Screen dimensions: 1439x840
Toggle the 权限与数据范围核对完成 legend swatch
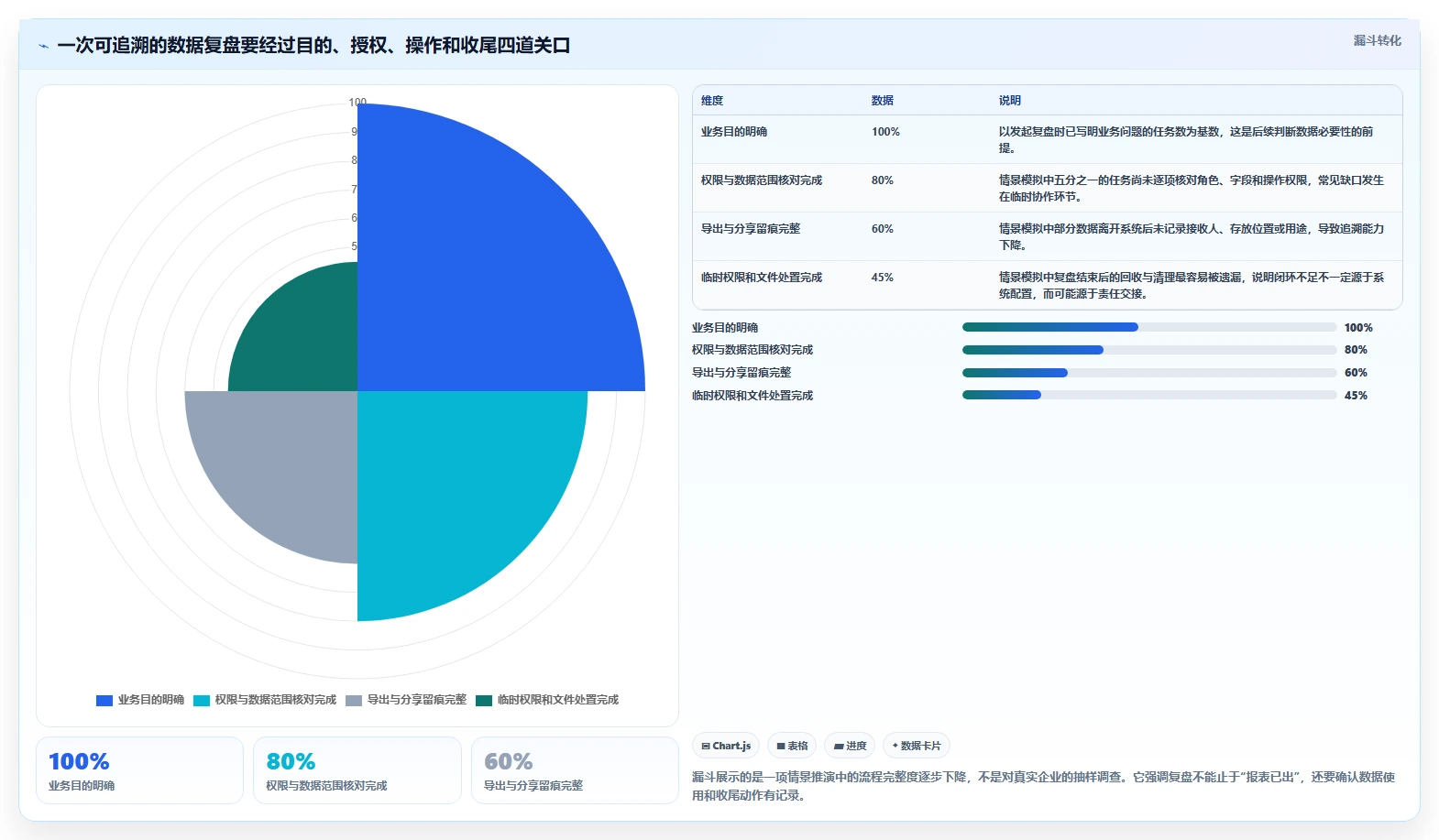click(202, 700)
